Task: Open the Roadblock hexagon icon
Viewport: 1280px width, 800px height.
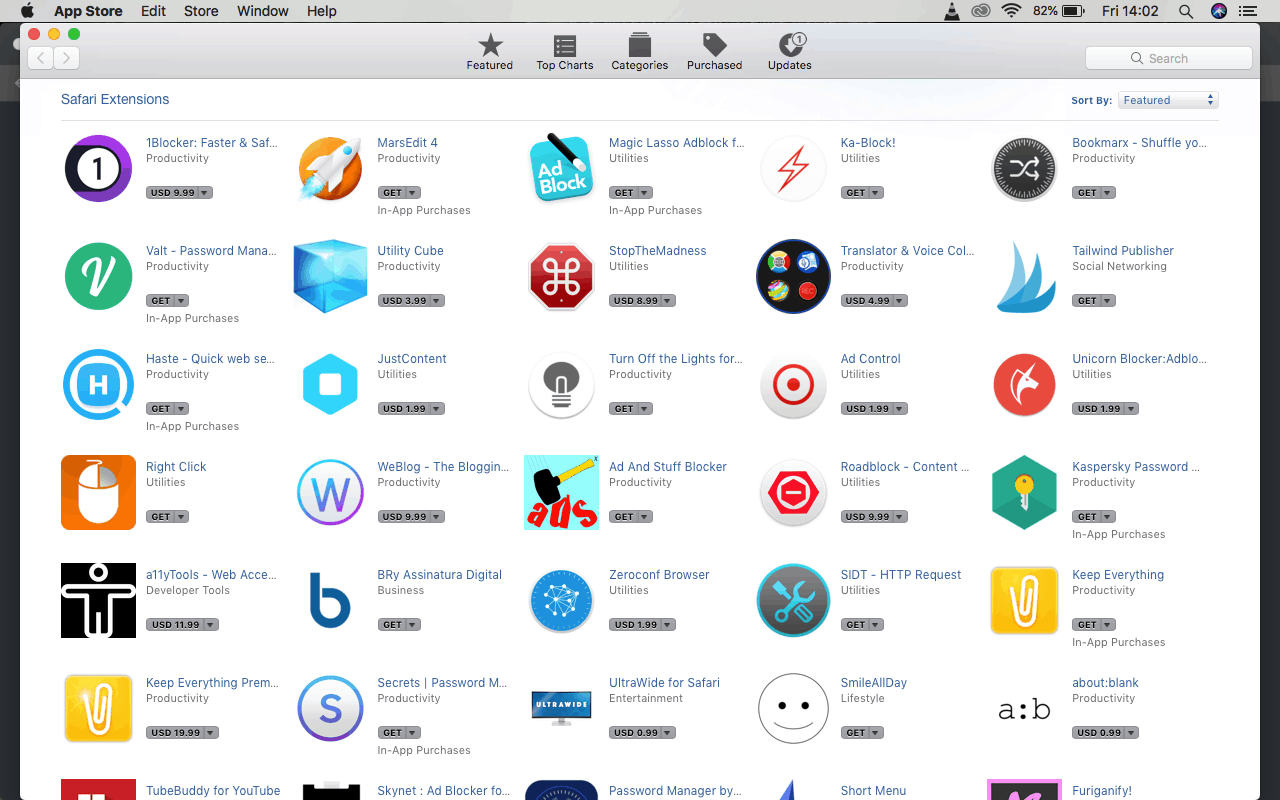Action: point(793,492)
